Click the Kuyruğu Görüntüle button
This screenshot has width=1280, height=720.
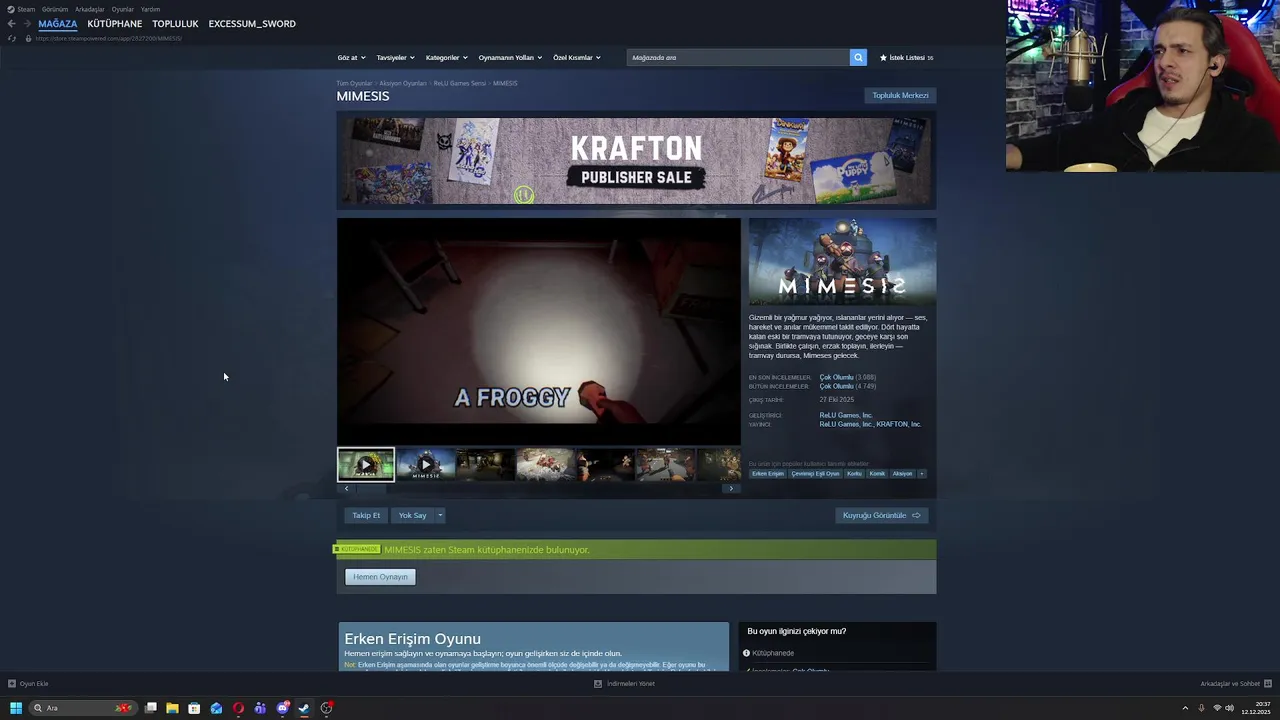coord(882,516)
